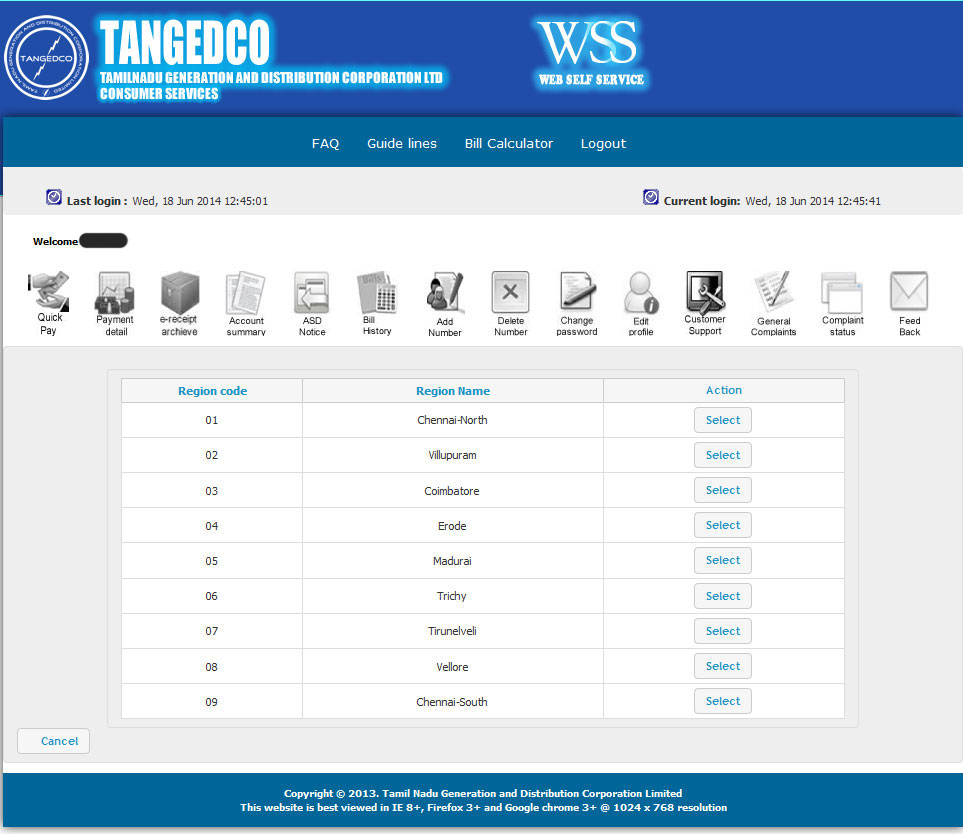
Task: Click the Last login timestamp text
Action: (200, 201)
